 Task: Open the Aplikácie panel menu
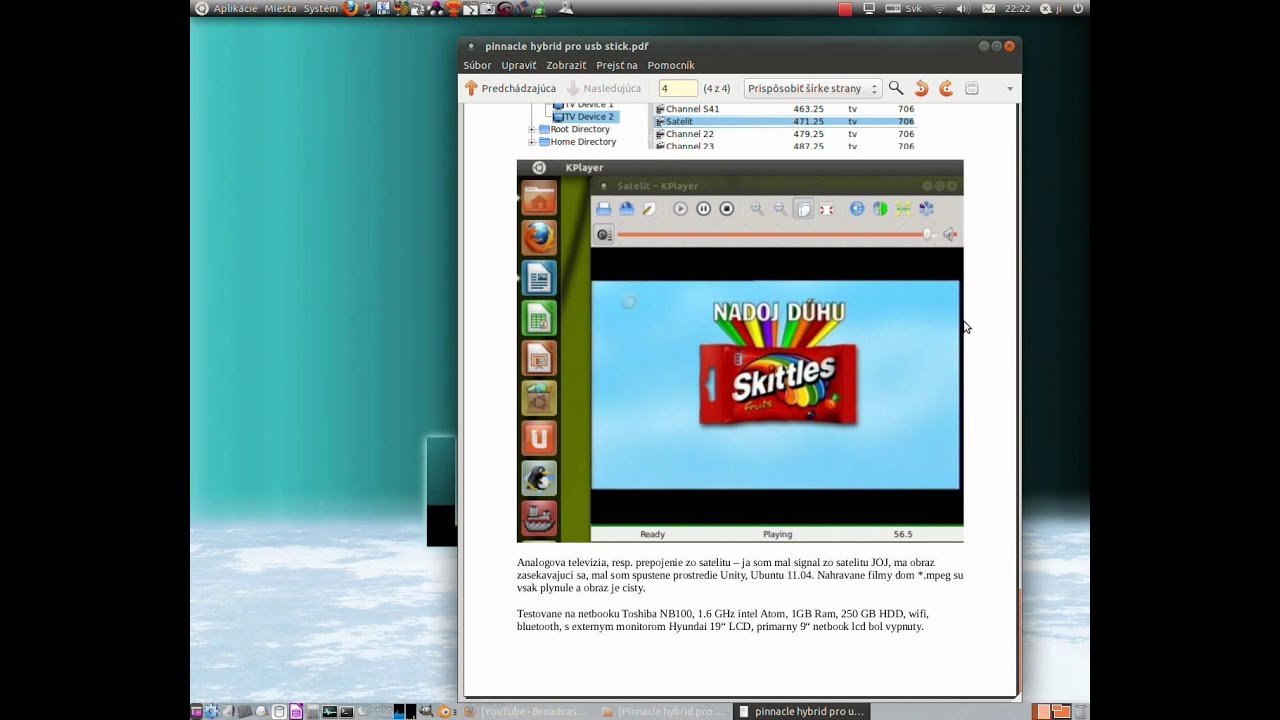[x=235, y=8]
